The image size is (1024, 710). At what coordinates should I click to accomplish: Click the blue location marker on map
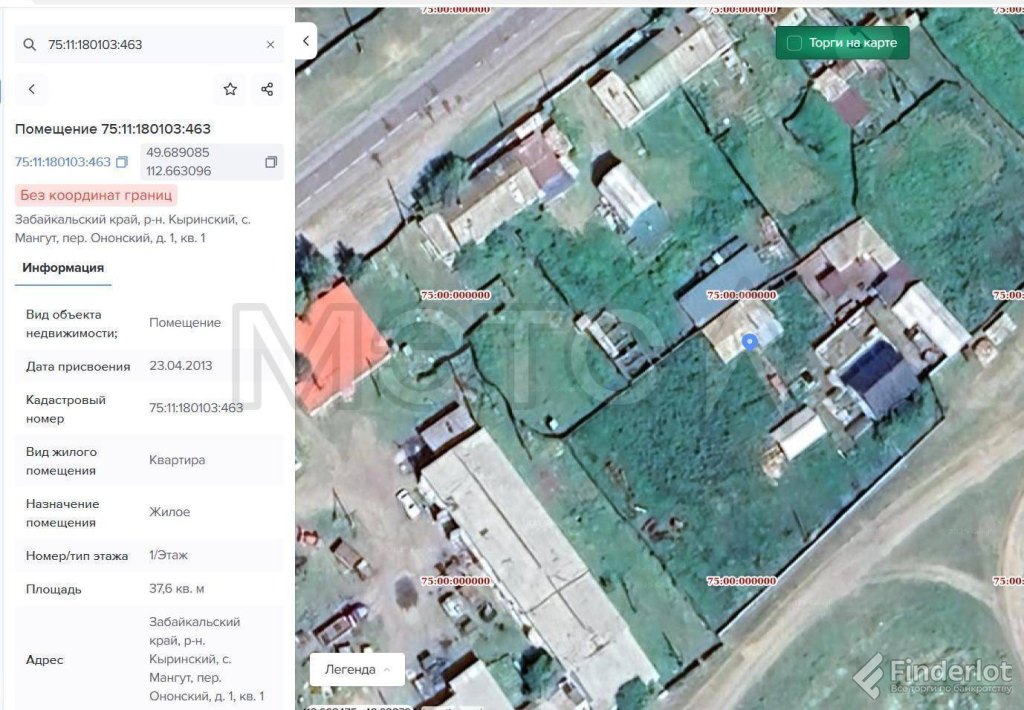750,342
